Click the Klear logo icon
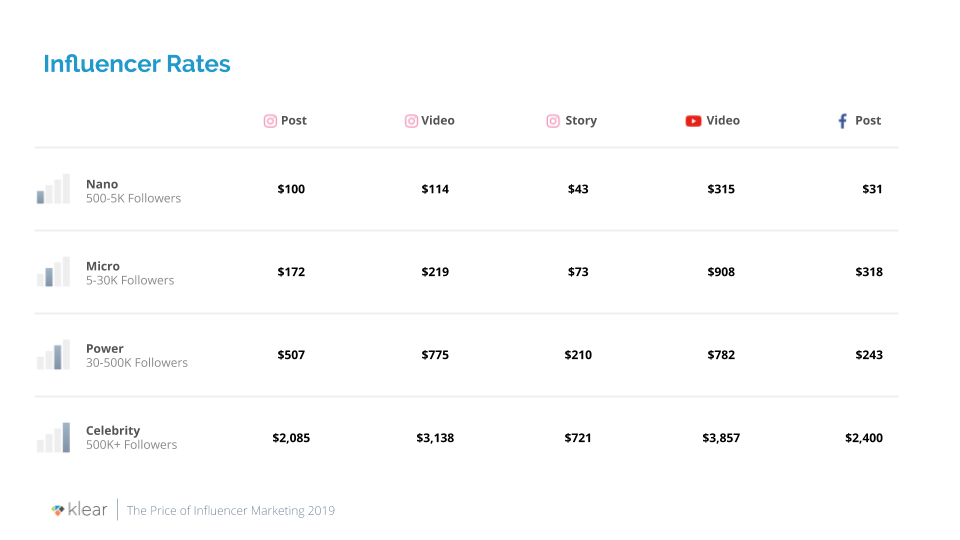Image resolution: width=960 pixels, height=540 pixels. (x=58, y=510)
